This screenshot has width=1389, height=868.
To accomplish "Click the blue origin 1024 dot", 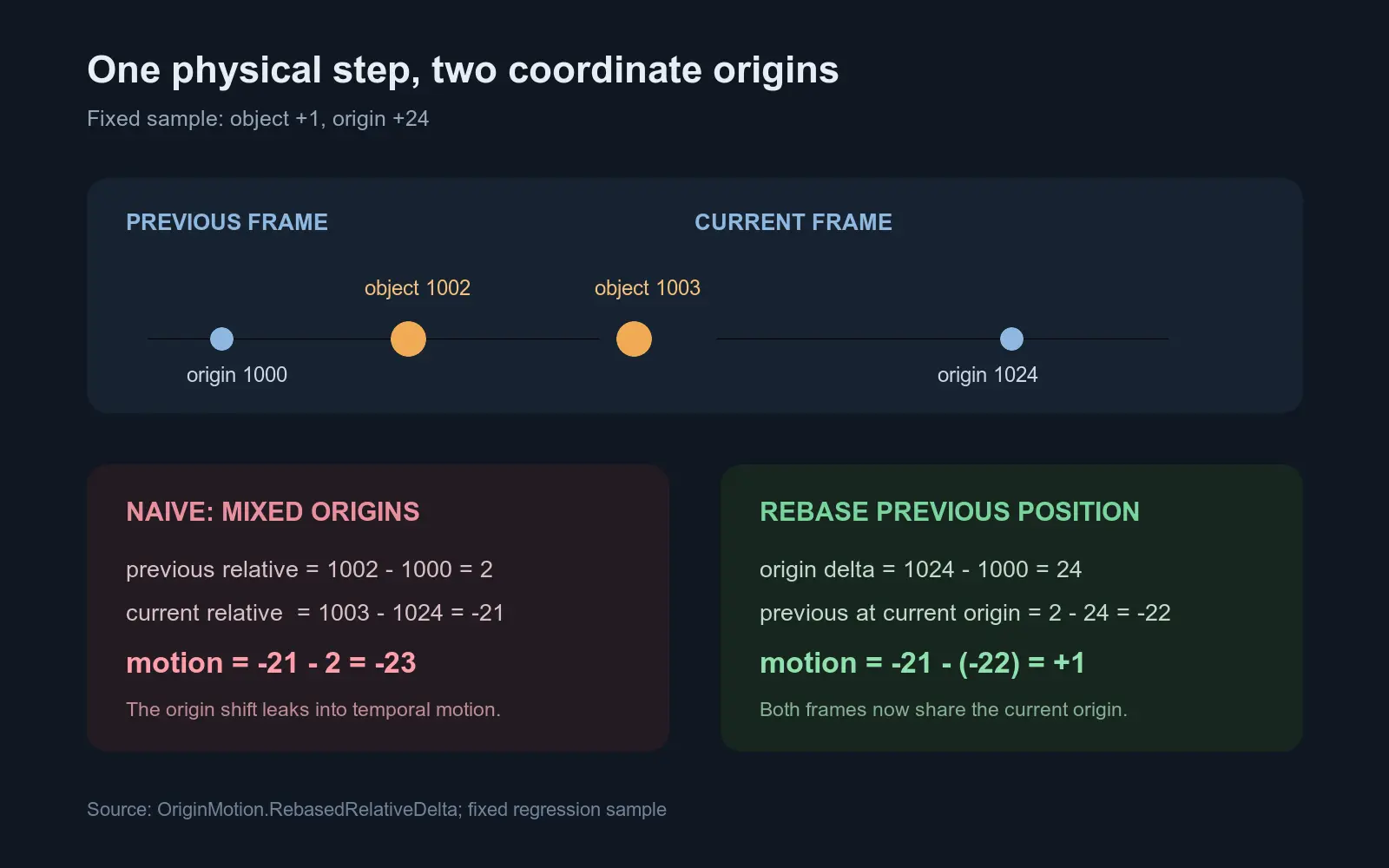I will (1011, 339).
